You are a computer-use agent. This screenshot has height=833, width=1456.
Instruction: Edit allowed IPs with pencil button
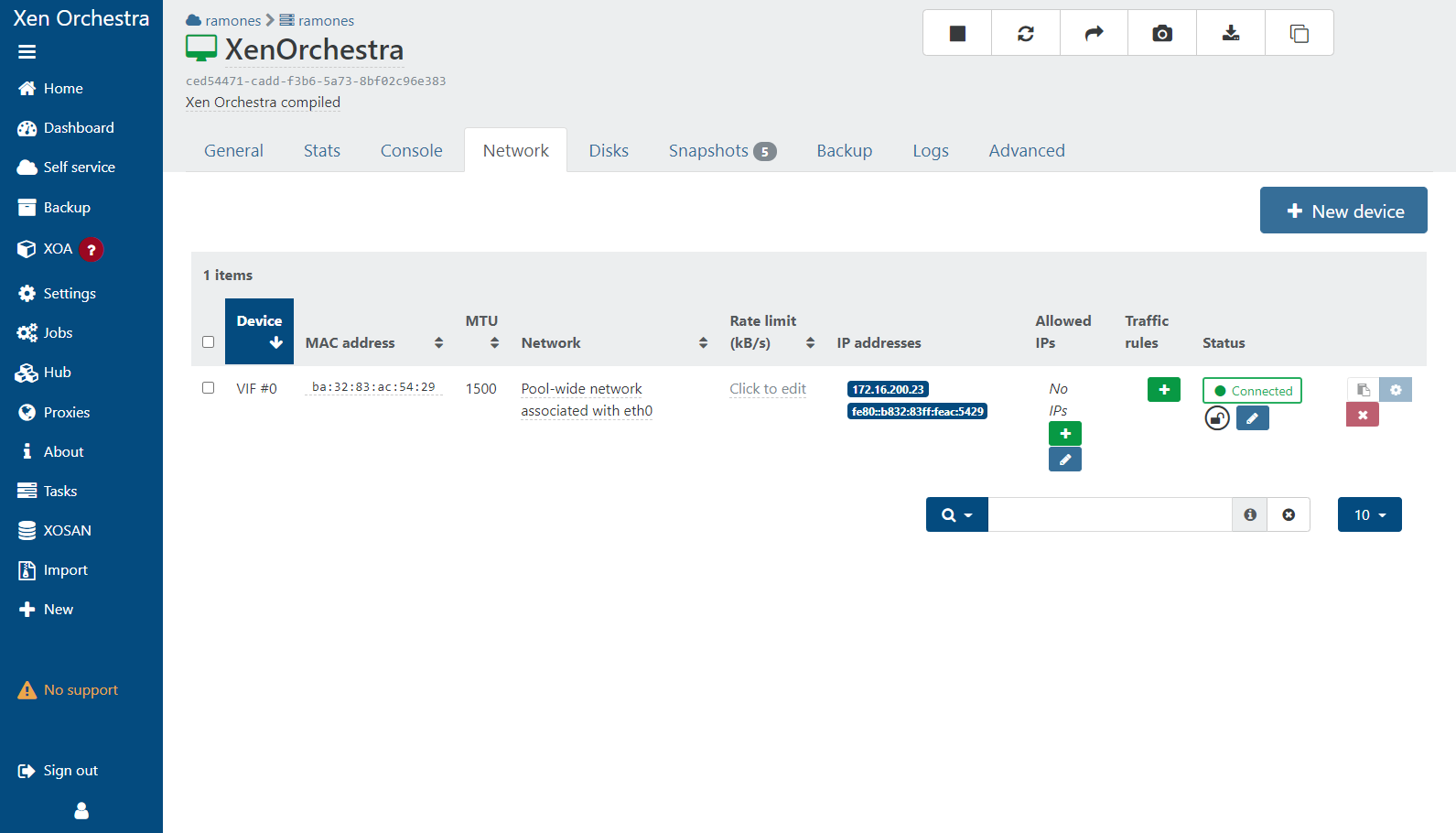click(1065, 460)
